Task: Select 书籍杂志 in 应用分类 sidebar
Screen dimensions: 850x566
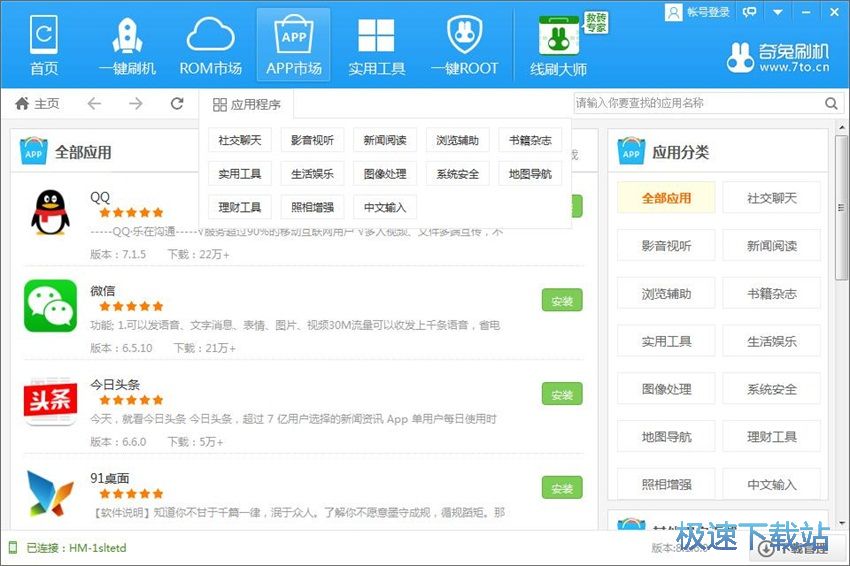Action: (x=771, y=293)
